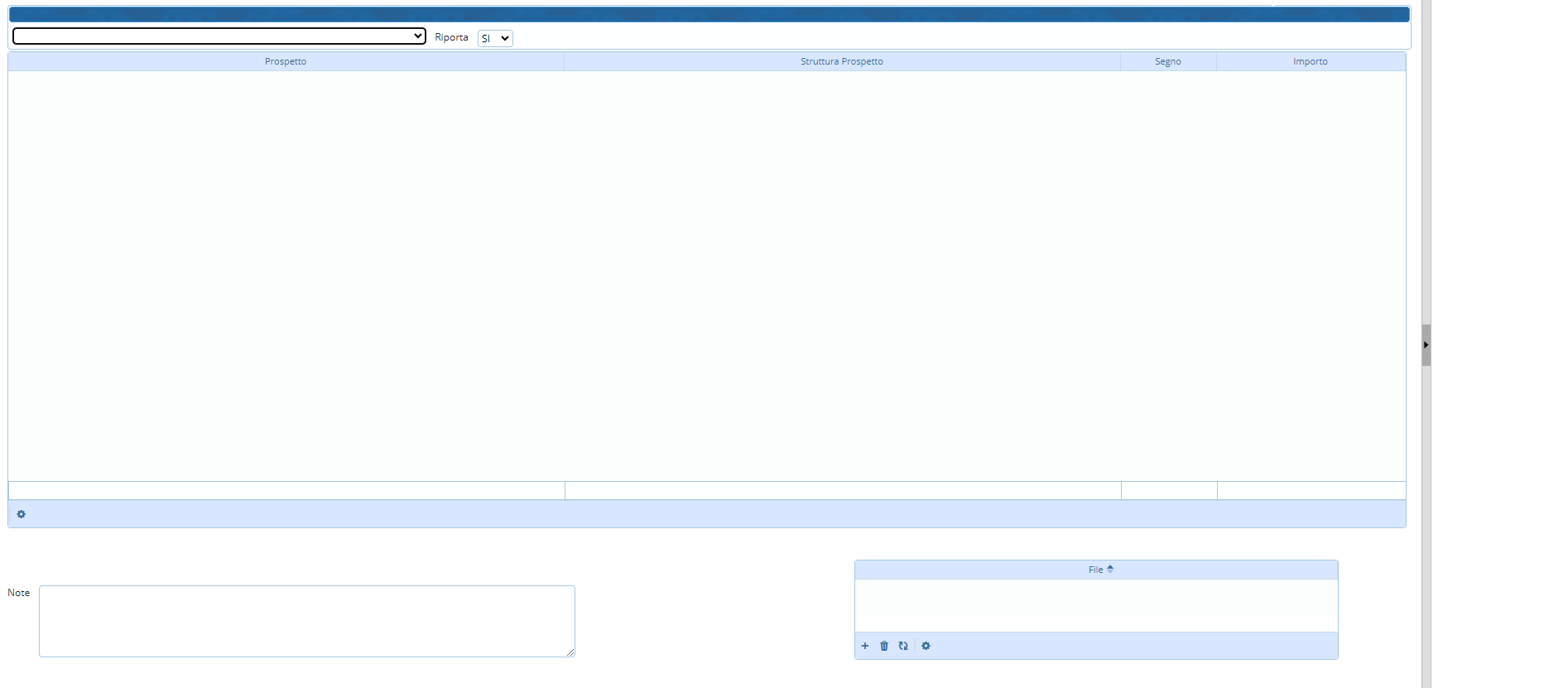Grab the Note textarea resize handle
The height and width of the screenshot is (688, 1568).
(570, 652)
